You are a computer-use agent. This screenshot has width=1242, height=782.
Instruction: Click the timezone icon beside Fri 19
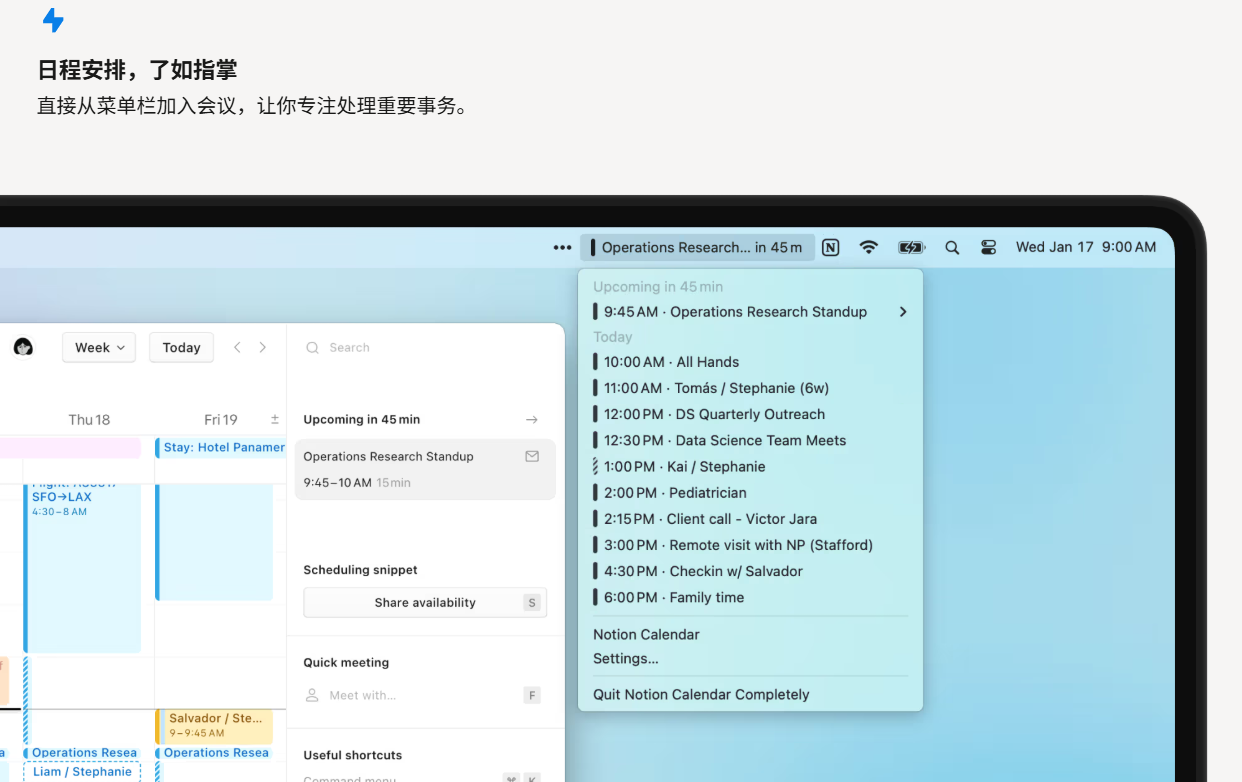tap(274, 419)
